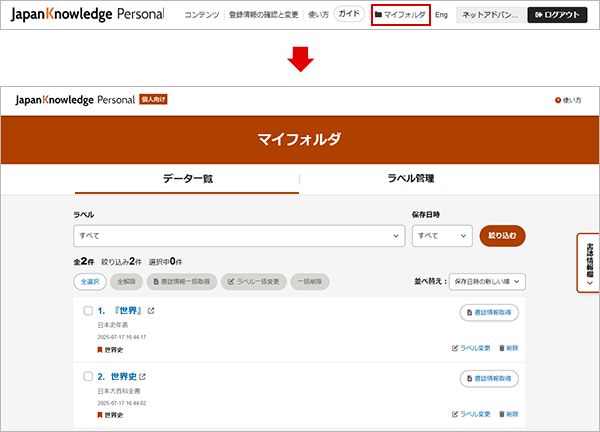This screenshot has height=432, width=600.
Task: Click the 書誌情報一括取得 button
Action: [x=182, y=282]
